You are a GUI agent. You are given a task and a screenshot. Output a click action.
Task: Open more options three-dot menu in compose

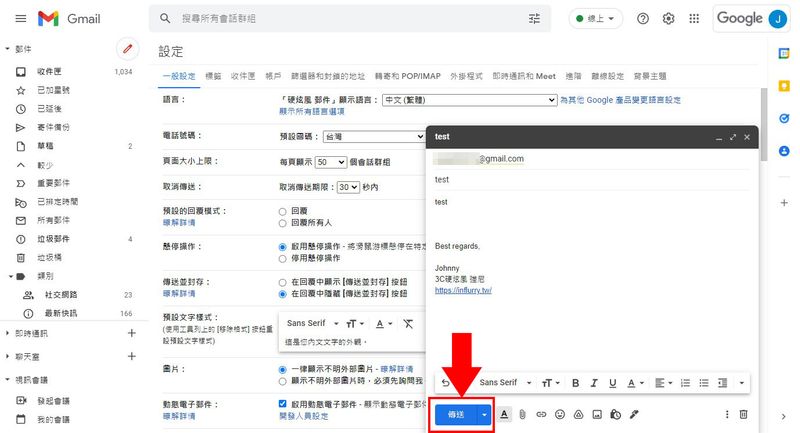727,414
